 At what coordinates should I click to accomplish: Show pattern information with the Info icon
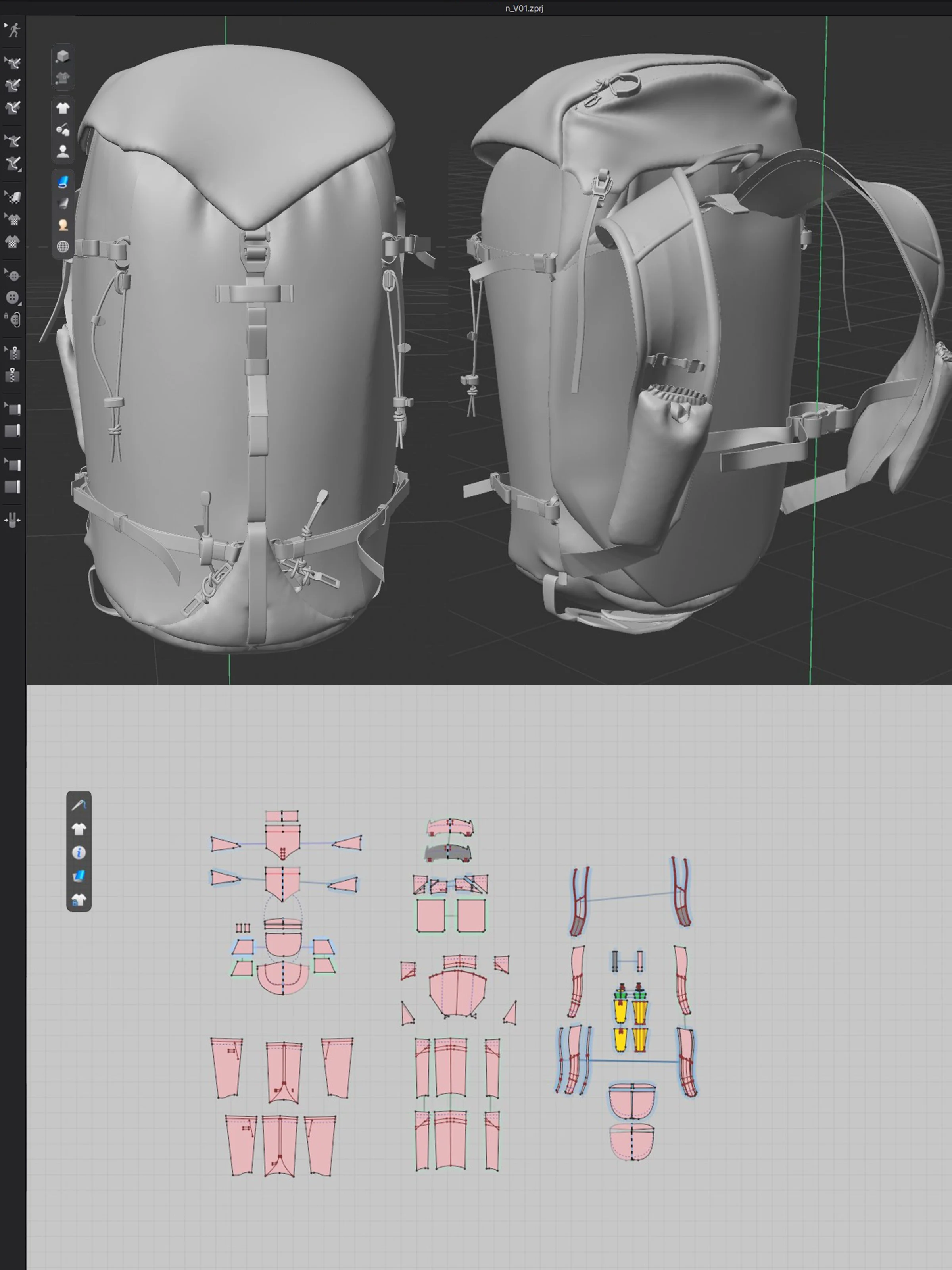(x=79, y=853)
